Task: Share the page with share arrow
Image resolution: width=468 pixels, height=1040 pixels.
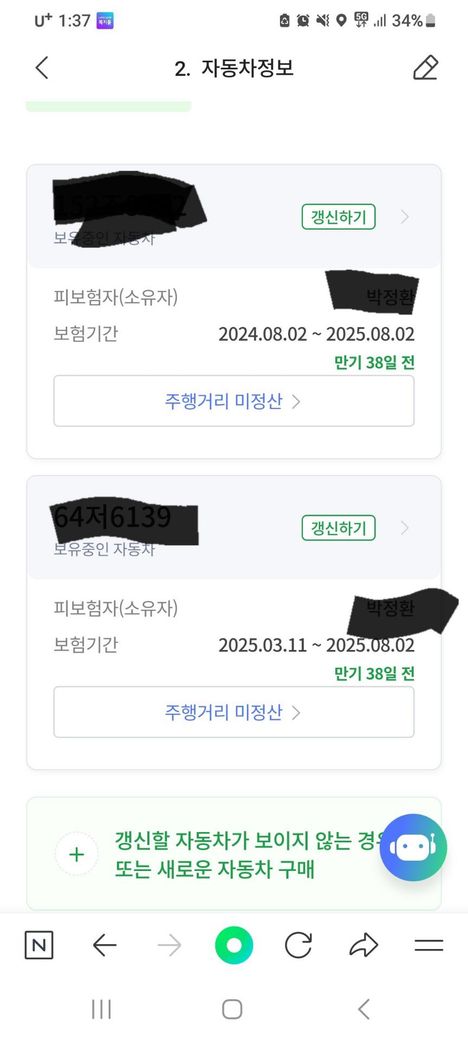Action: point(363,945)
